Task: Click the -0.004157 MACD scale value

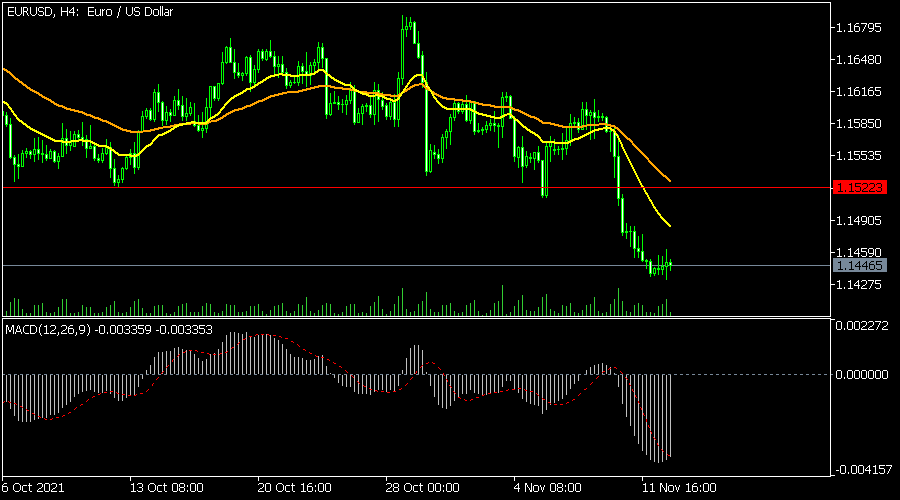Action: click(862, 470)
